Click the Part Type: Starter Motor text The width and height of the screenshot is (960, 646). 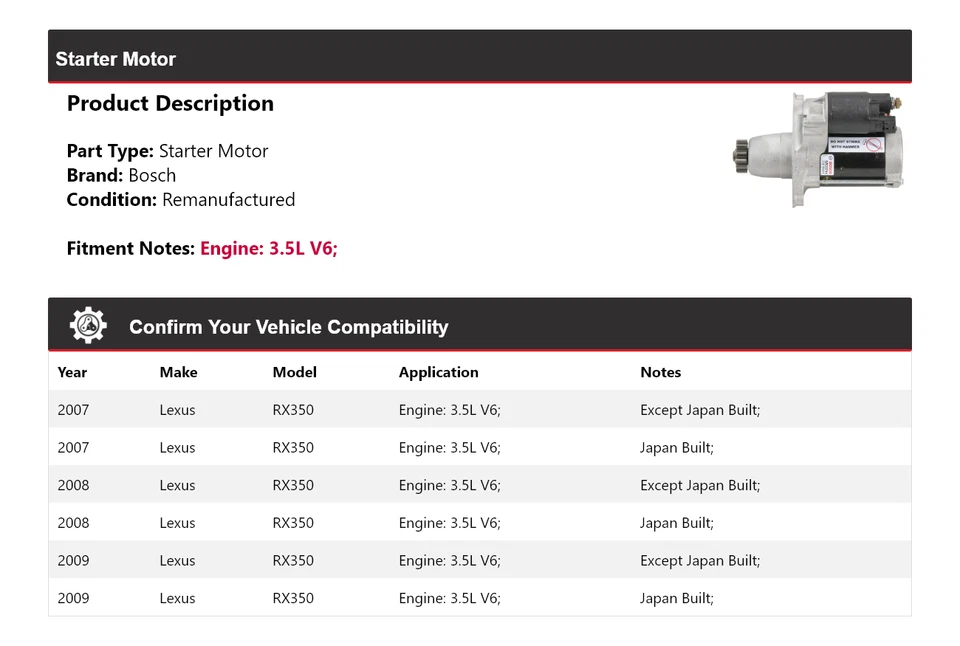(x=167, y=151)
